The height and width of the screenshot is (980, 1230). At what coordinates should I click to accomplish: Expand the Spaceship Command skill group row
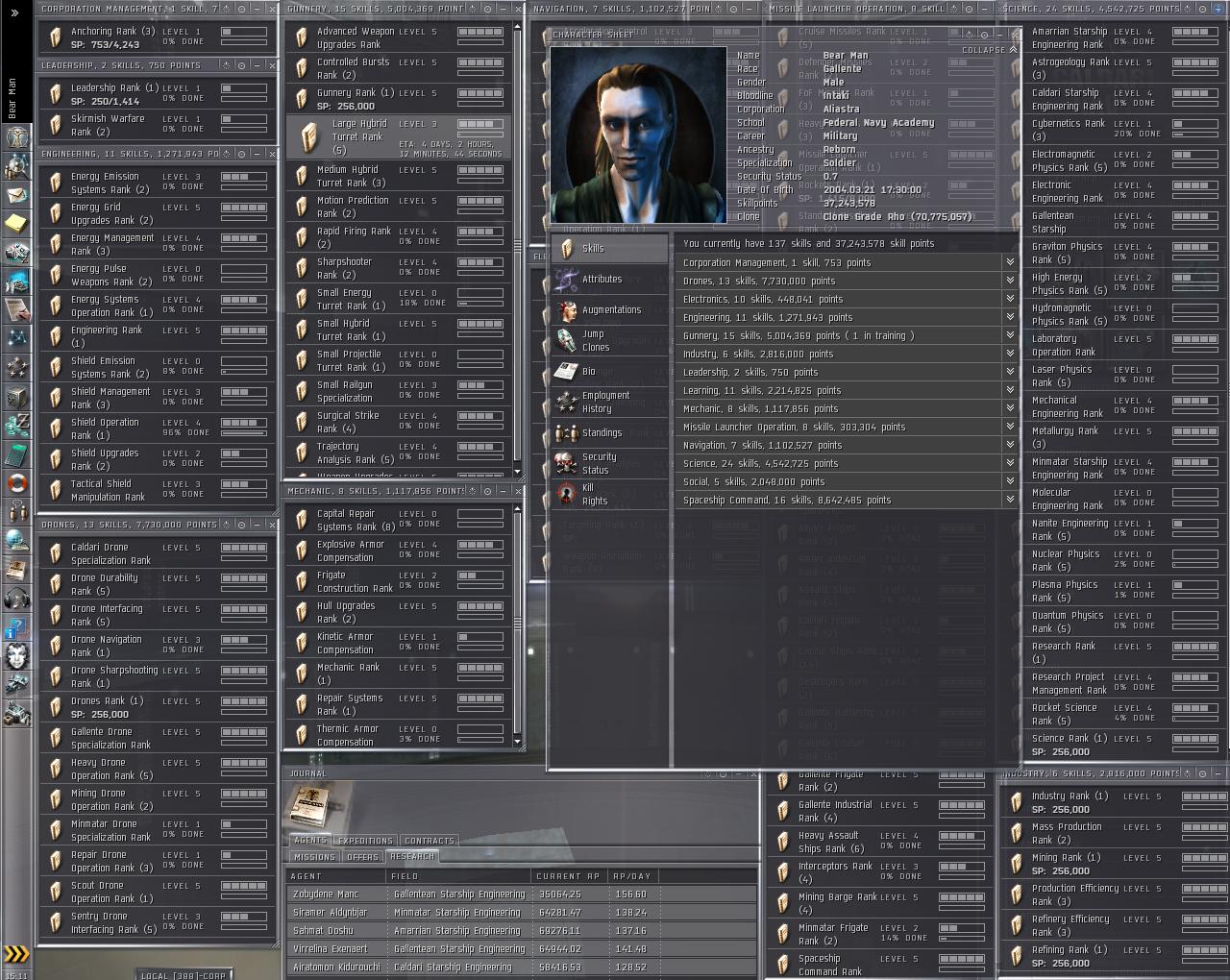pyautogui.click(x=1009, y=501)
